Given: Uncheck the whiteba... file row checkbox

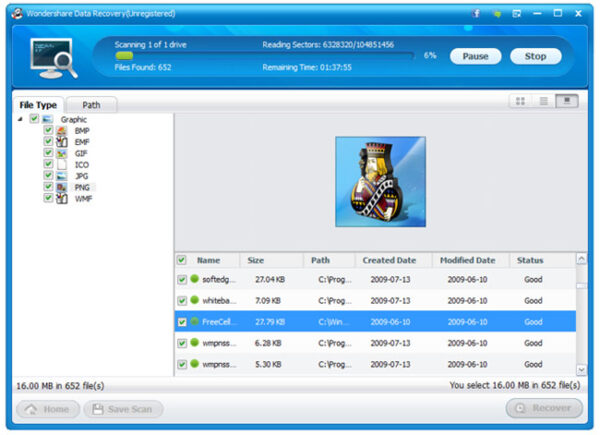Looking at the screenshot, I should 181,300.
